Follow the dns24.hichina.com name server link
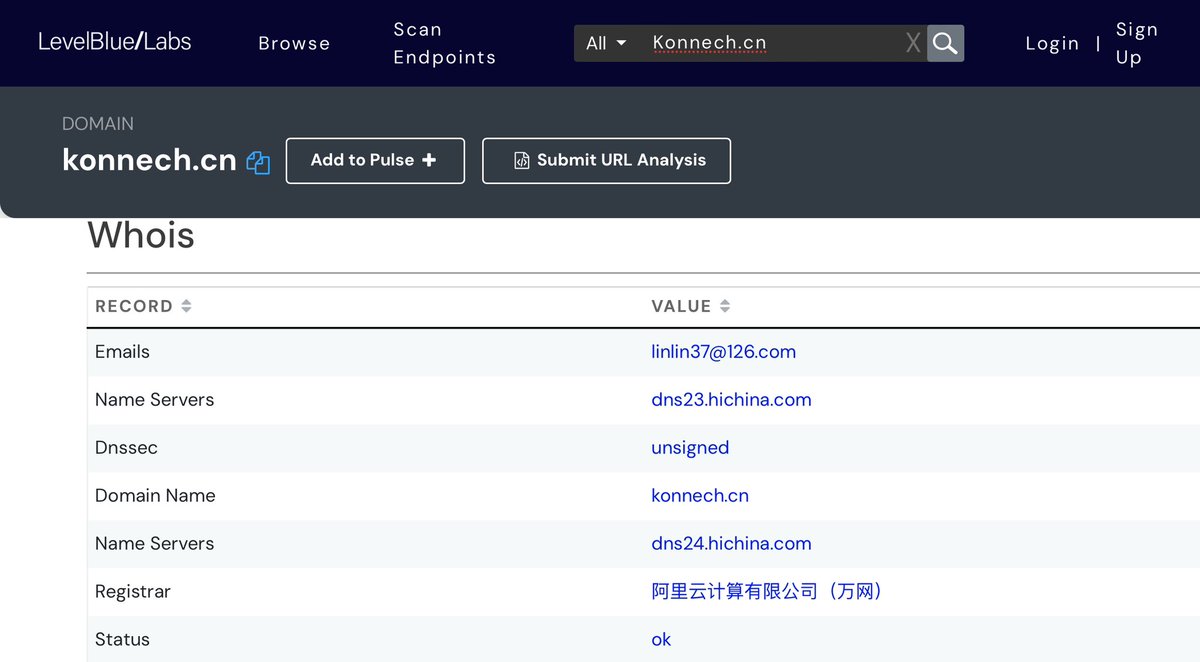This screenshot has height=662, width=1200. (x=731, y=544)
